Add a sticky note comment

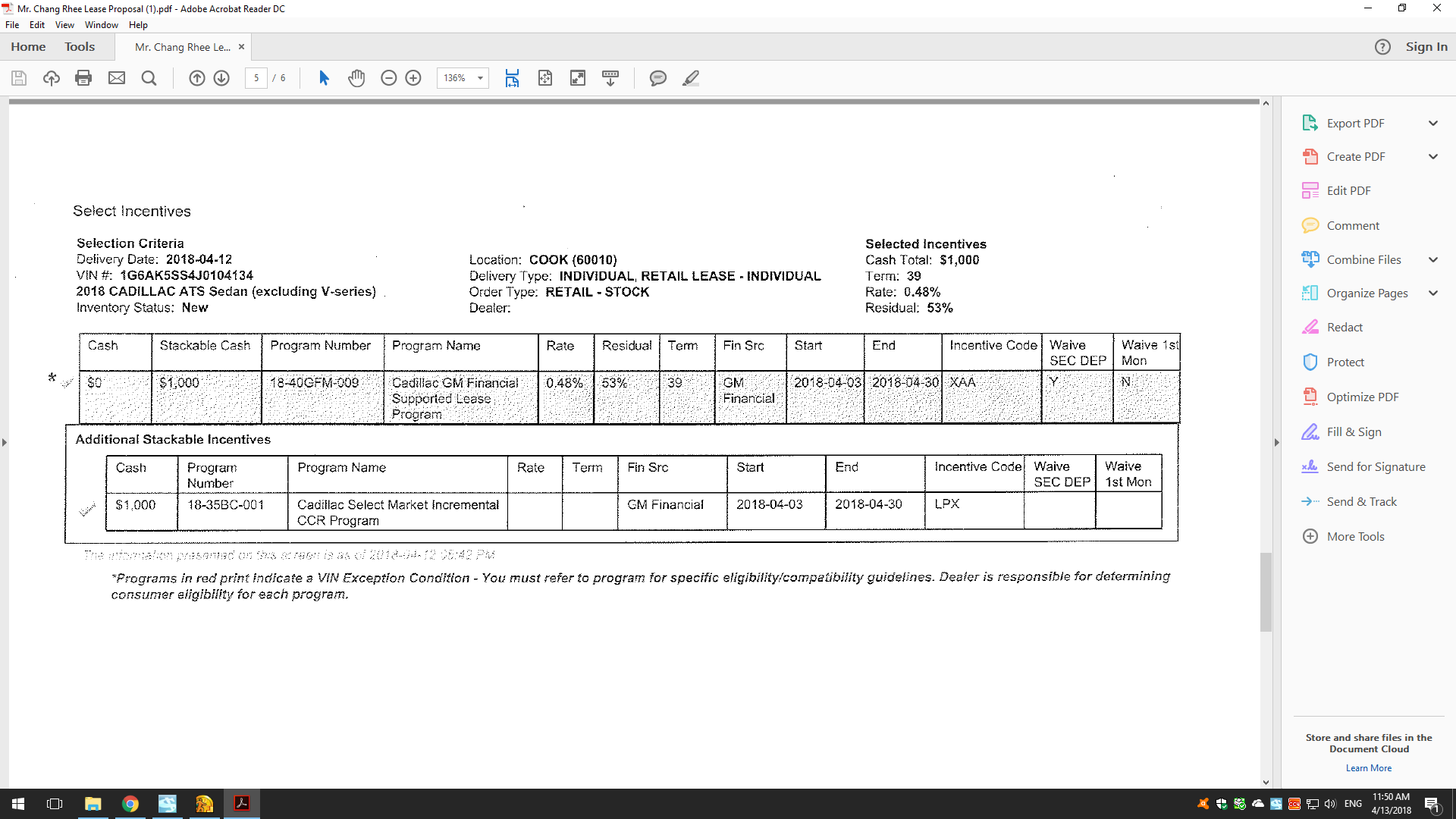pyautogui.click(x=658, y=78)
